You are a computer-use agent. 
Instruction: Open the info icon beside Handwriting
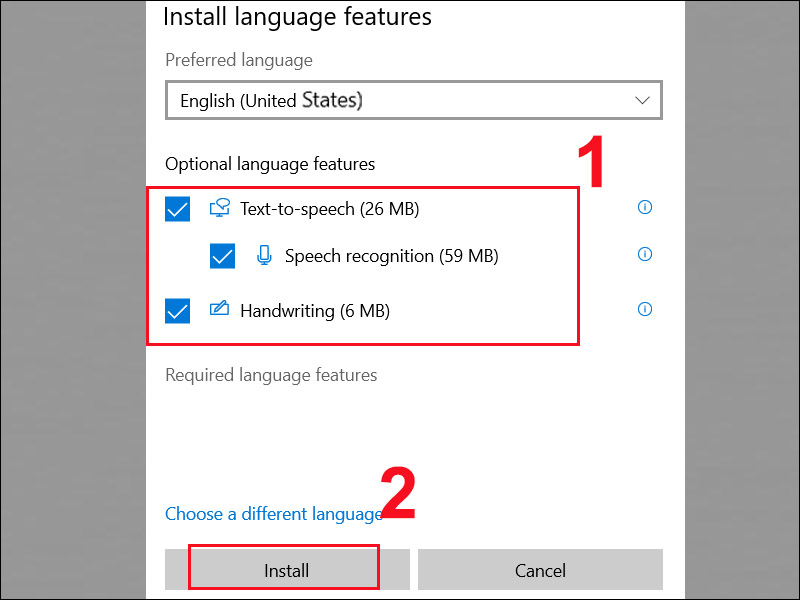pos(645,309)
